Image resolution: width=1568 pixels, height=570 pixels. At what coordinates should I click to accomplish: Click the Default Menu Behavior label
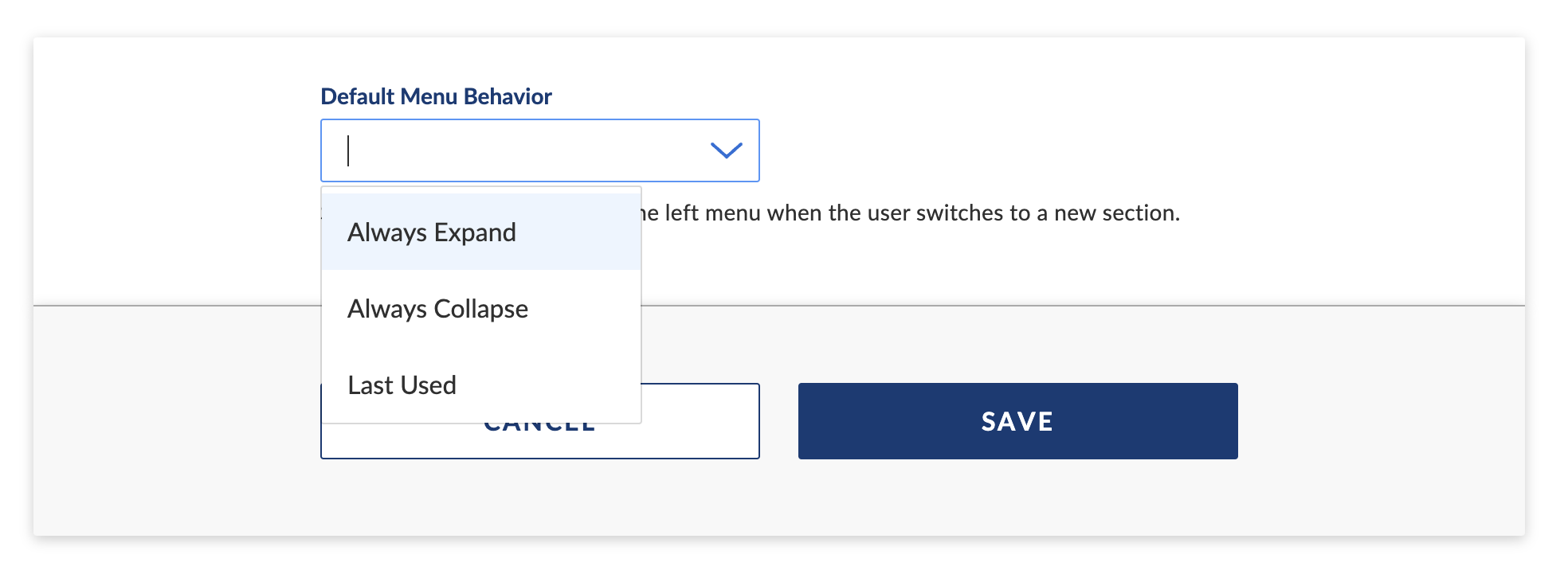436,96
